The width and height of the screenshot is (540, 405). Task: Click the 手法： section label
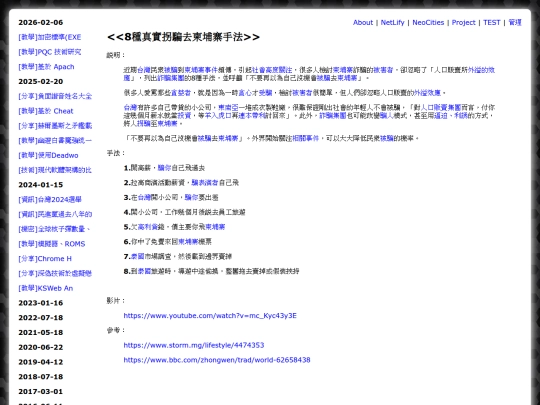116,153
